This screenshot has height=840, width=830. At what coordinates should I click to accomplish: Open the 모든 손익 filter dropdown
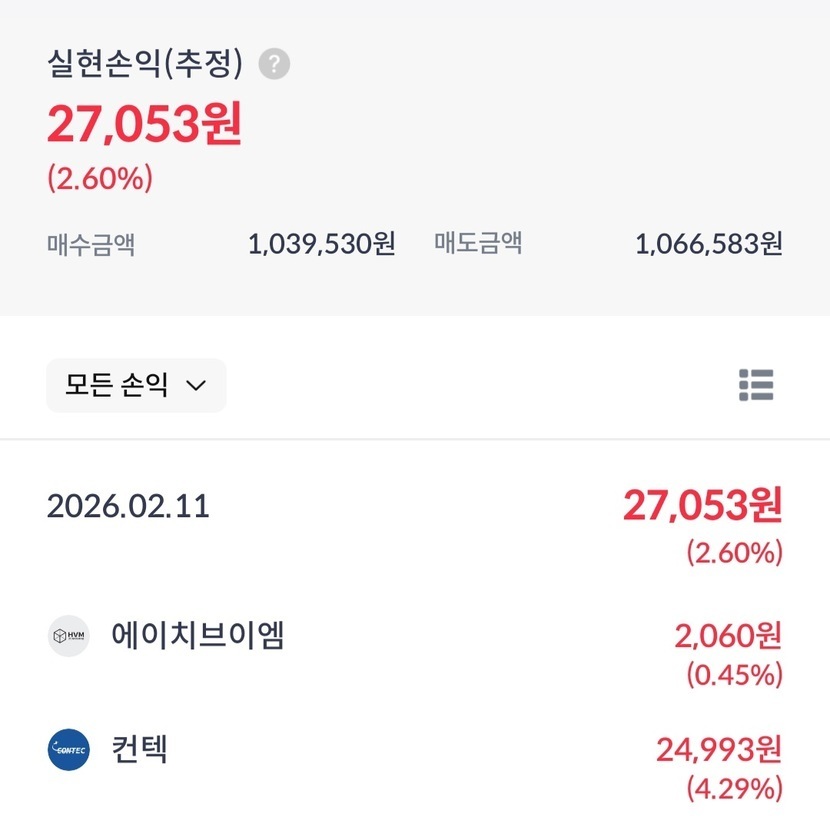(136, 385)
